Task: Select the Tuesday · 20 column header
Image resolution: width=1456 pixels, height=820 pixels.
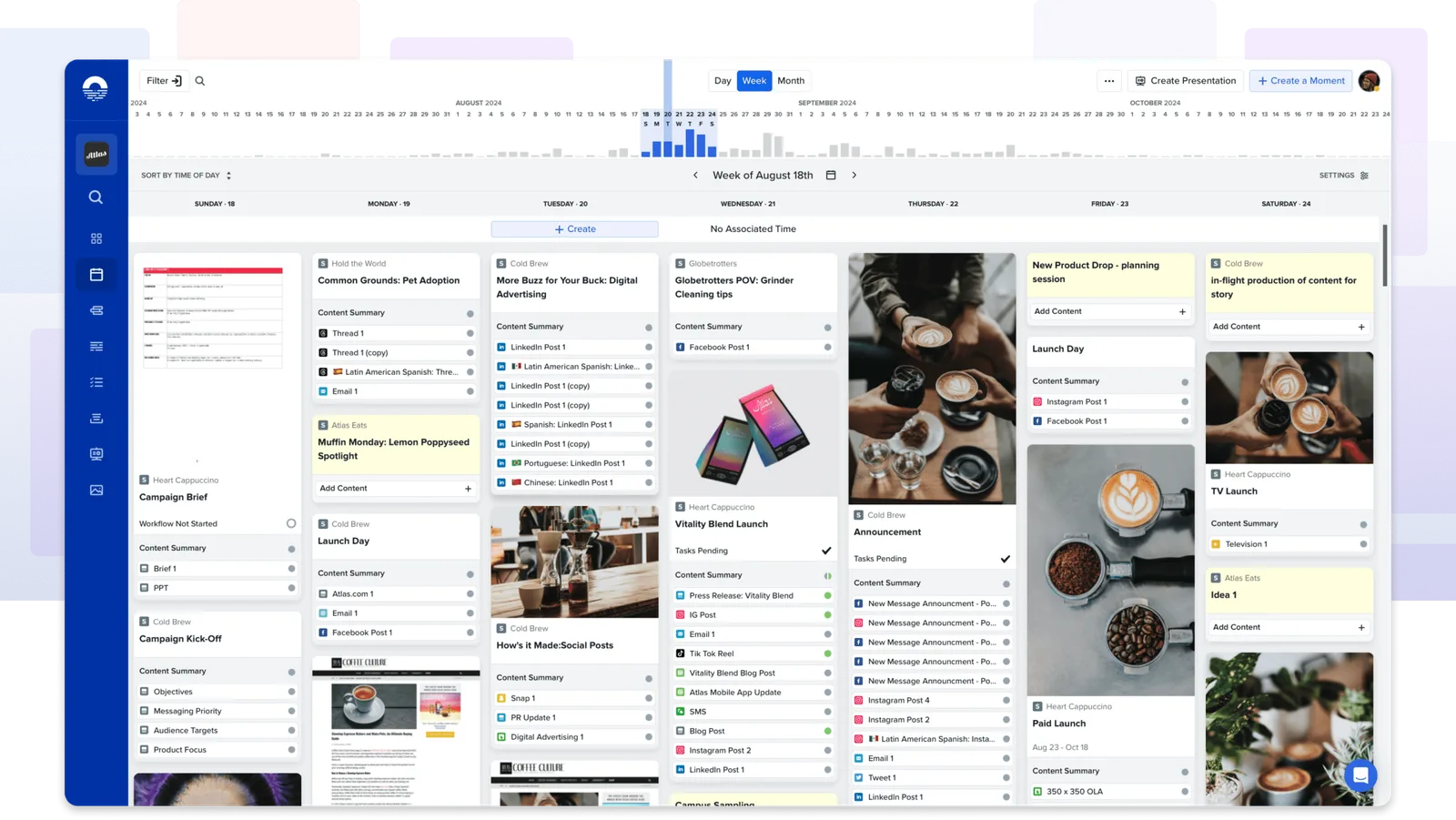Action: pos(565,204)
